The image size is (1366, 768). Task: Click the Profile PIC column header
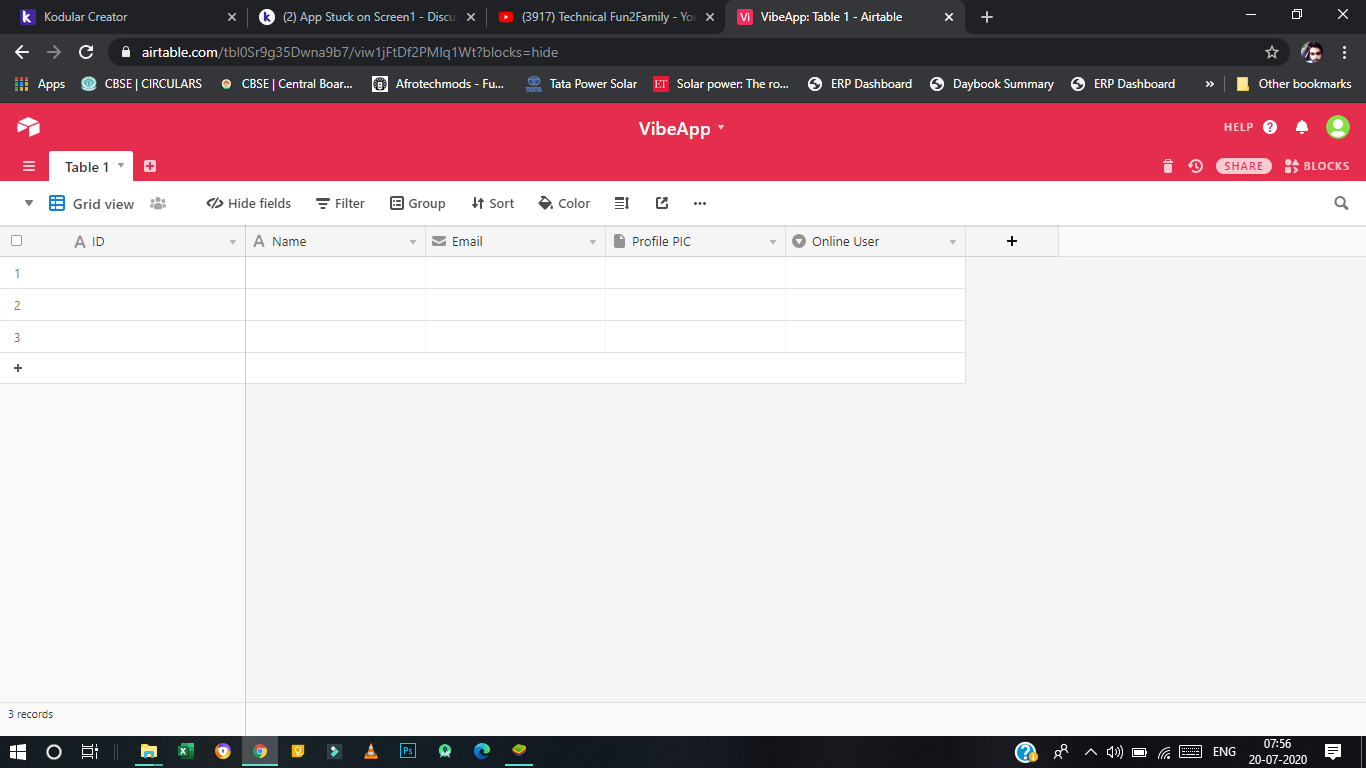[695, 241]
